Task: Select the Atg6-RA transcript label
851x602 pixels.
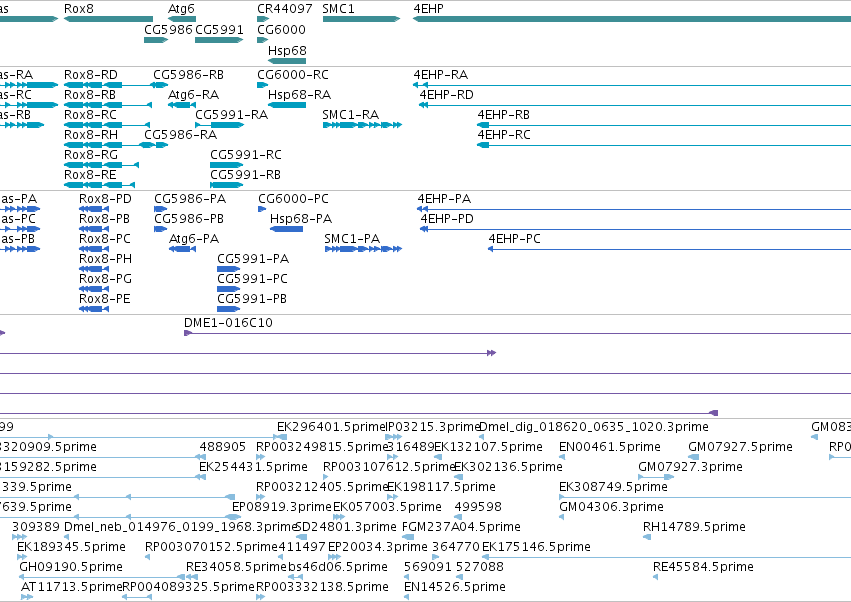Action: pyautogui.click(x=194, y=94)
